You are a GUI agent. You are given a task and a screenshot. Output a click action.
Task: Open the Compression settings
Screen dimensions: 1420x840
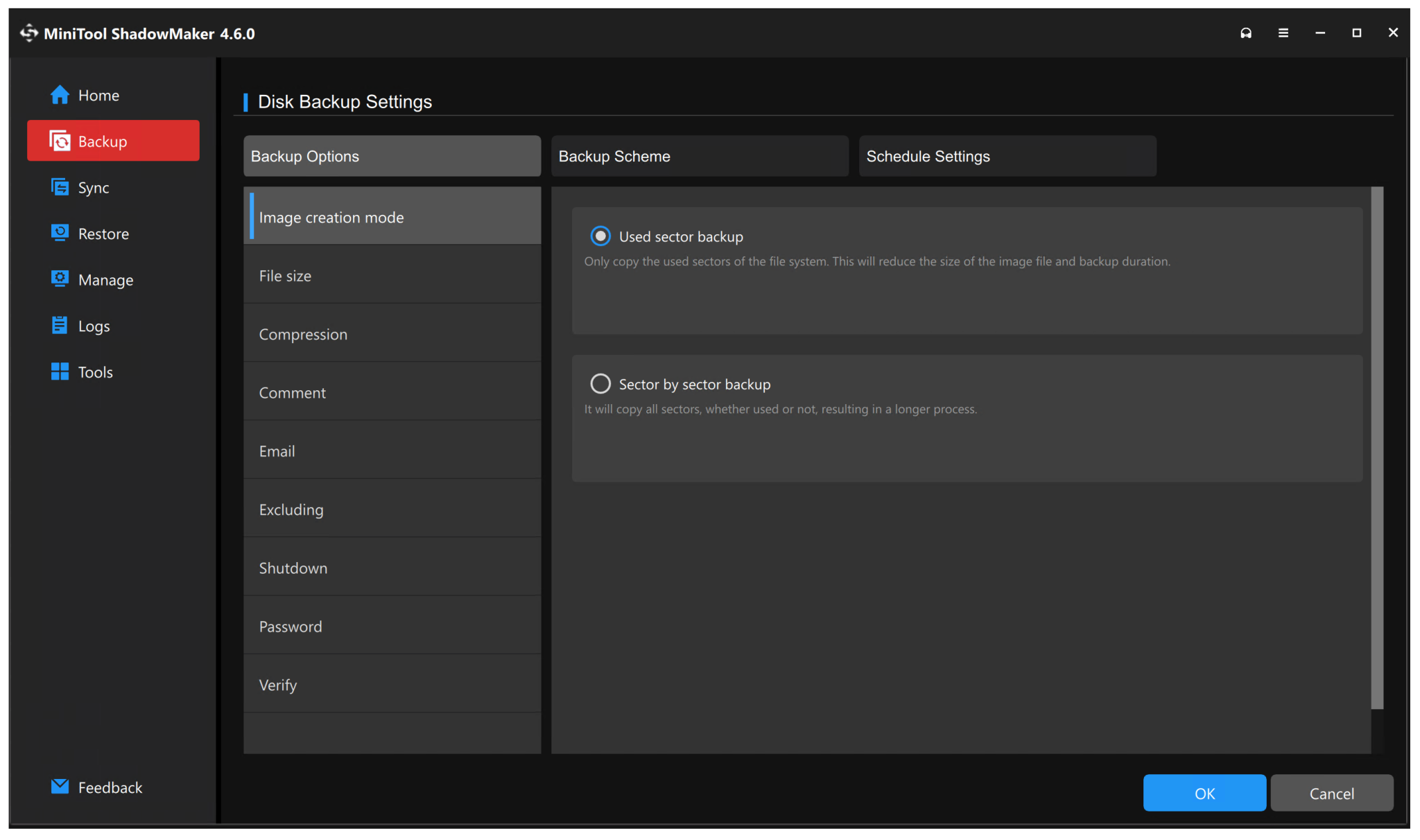pos(303,333)
